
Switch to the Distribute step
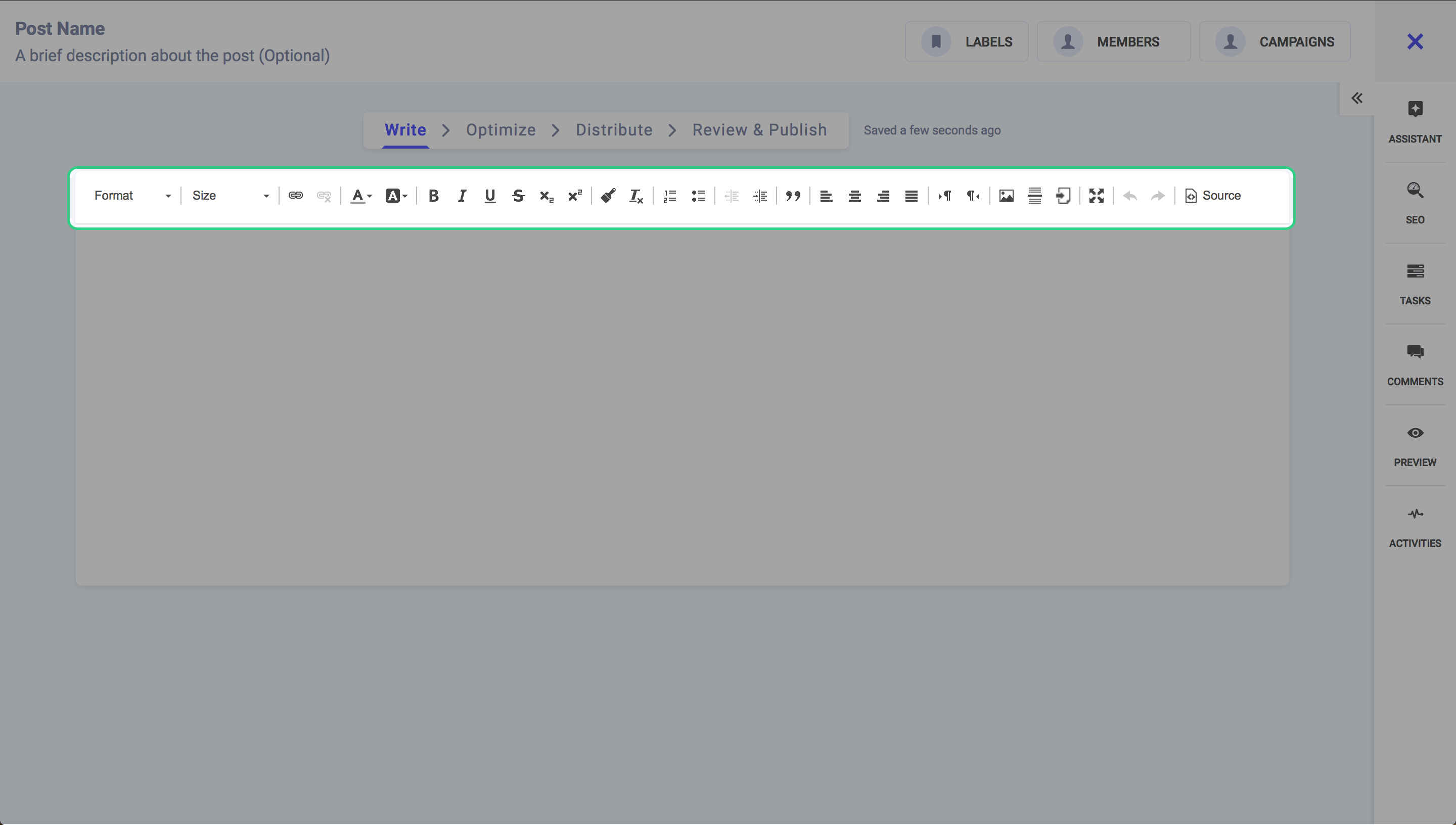[614, 130]
